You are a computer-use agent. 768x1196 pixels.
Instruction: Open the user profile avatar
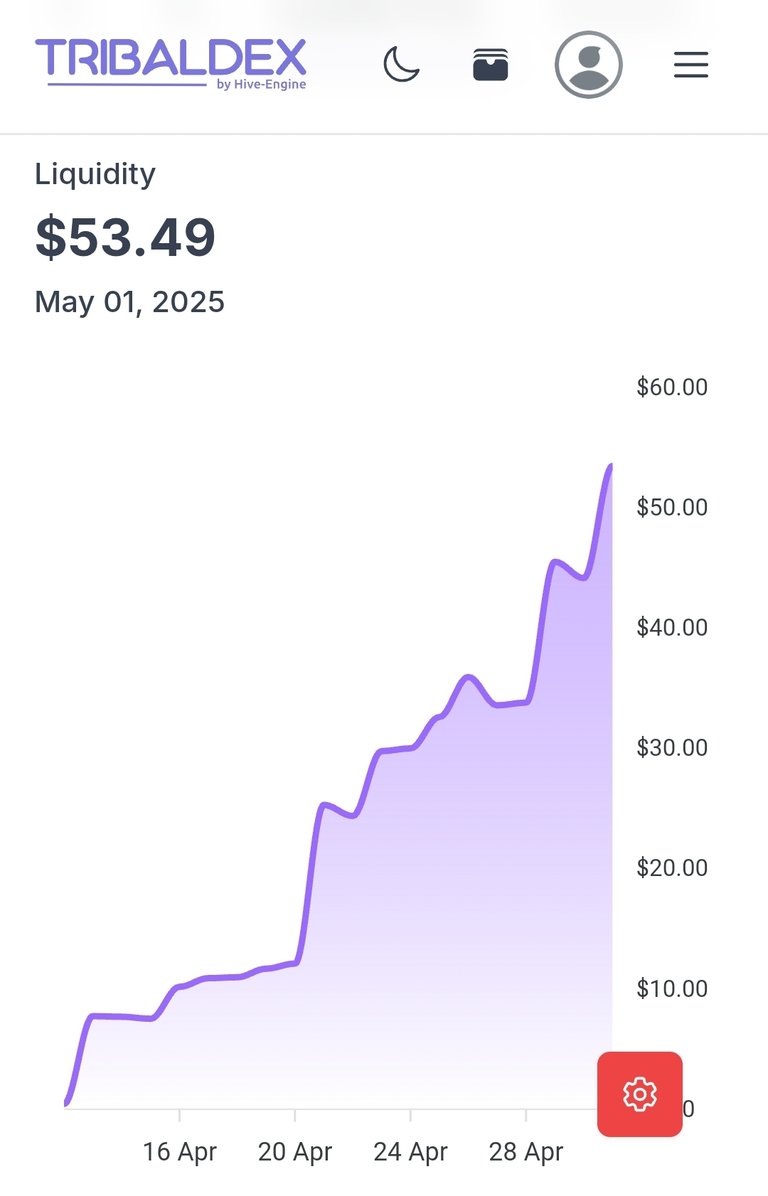tap(588, 65)
